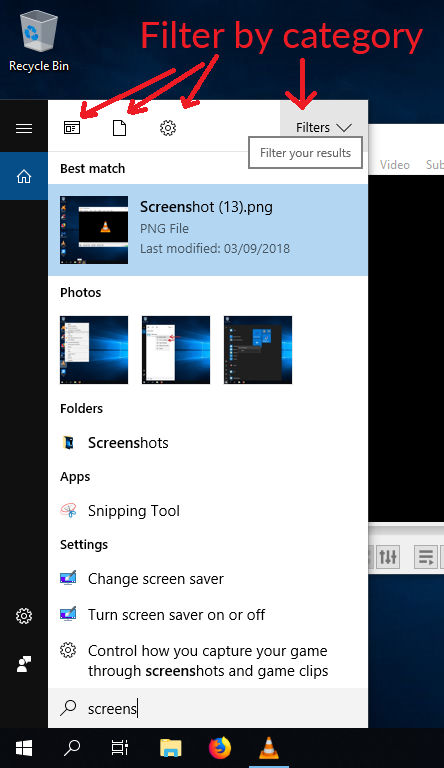Click the Settings section header
Viewport: 444px width, 768px height.
[x=84, y=545]
